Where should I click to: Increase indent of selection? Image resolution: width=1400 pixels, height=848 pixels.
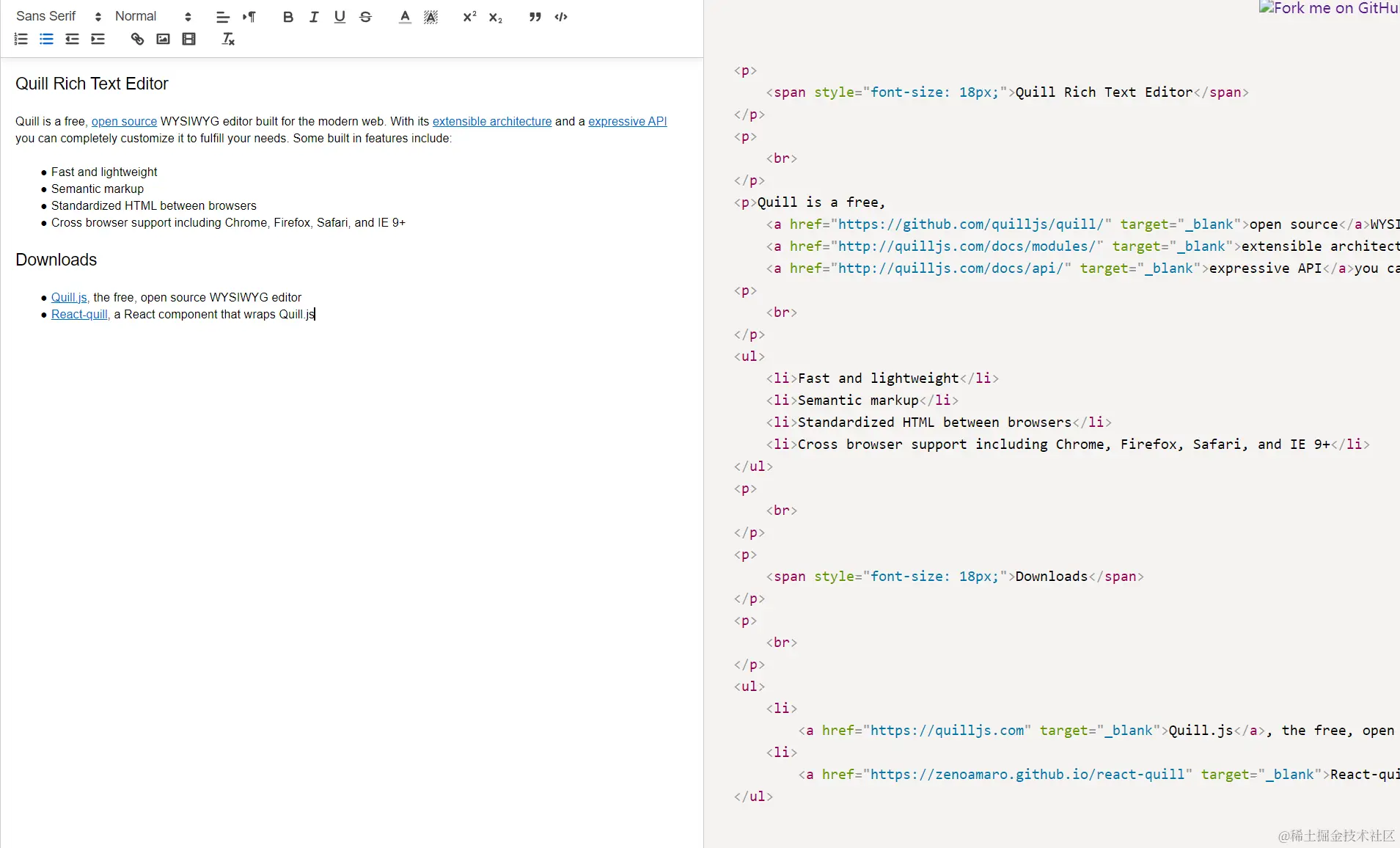tap(98, 39)
